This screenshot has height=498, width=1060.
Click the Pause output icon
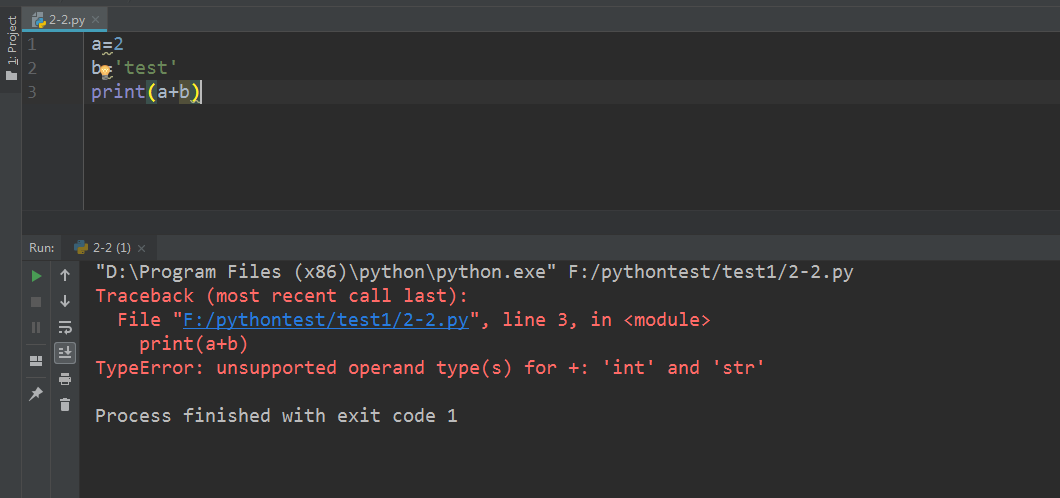37,328
